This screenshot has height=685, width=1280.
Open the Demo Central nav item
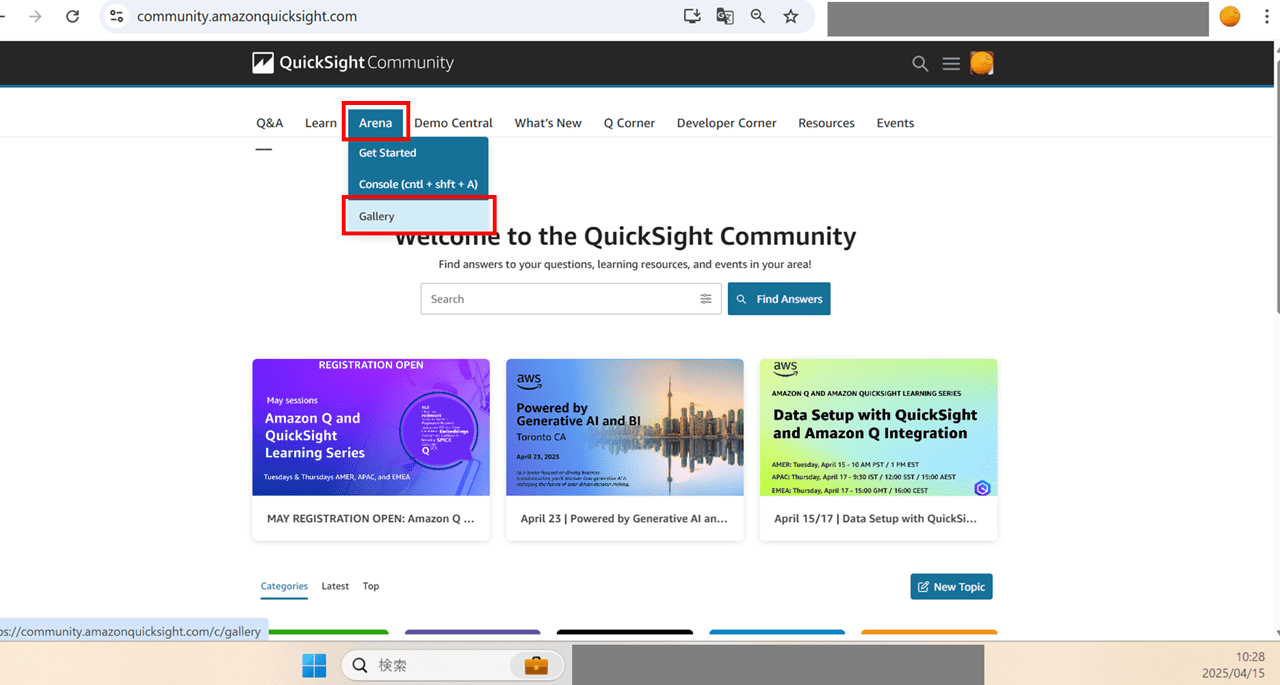click(x=453, y=123)
